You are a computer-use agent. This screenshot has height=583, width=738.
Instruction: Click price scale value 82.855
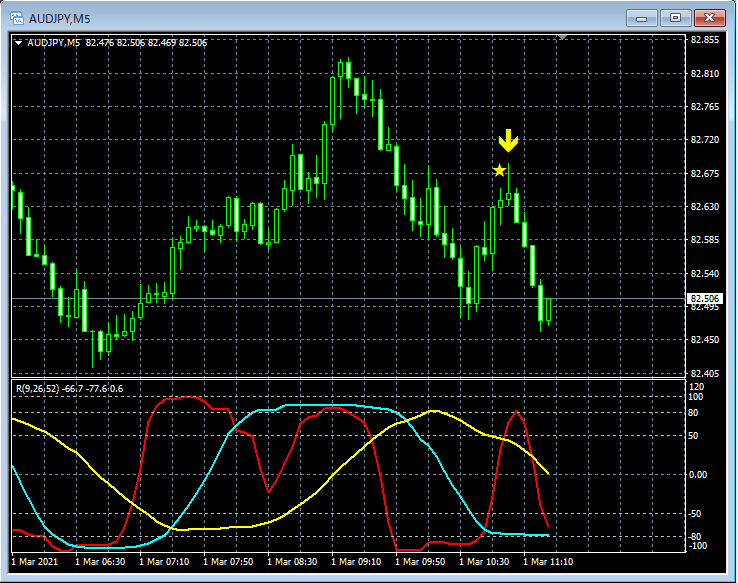[x=705, y=40]
